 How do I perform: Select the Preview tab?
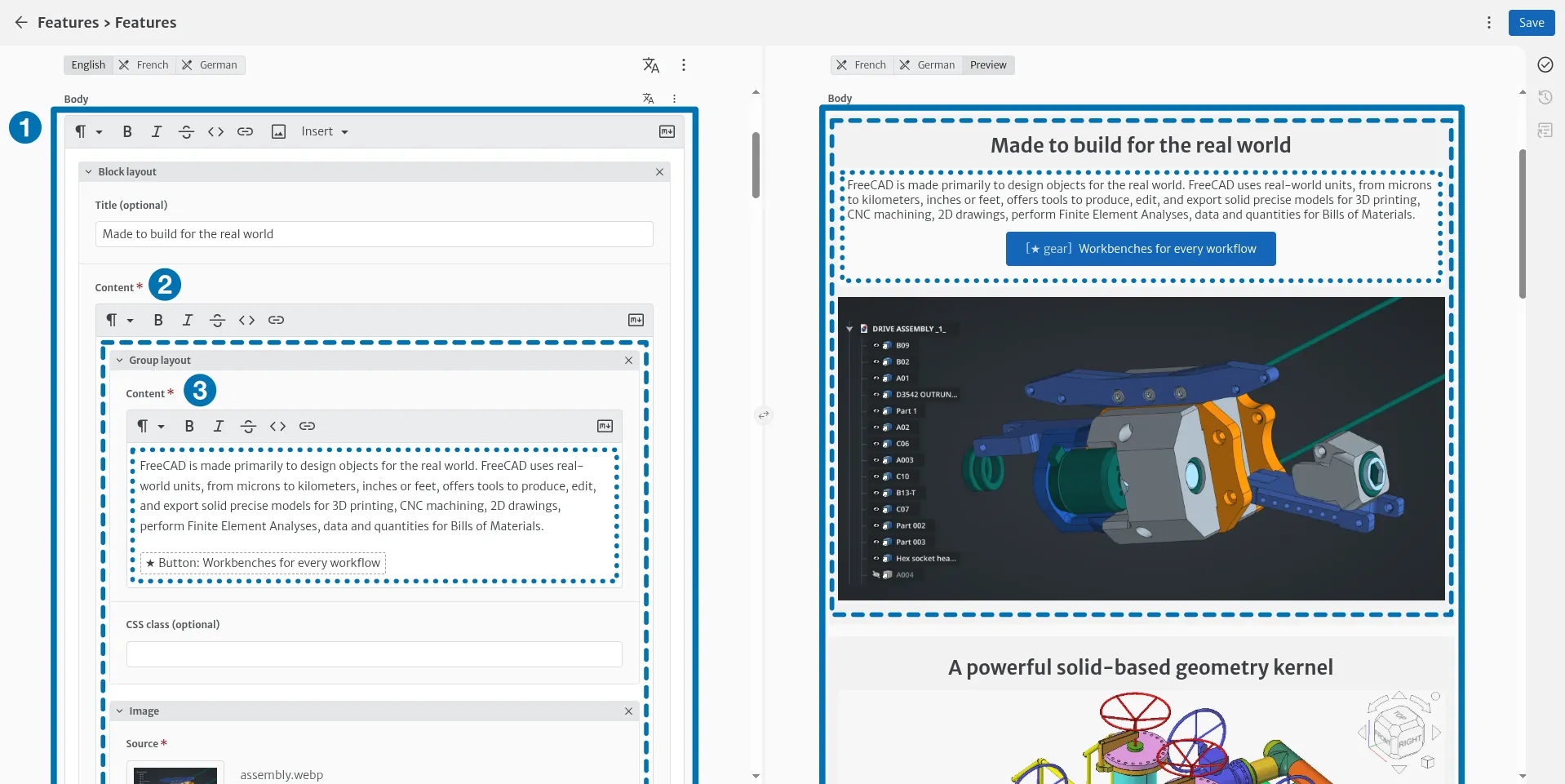(988, 65)
